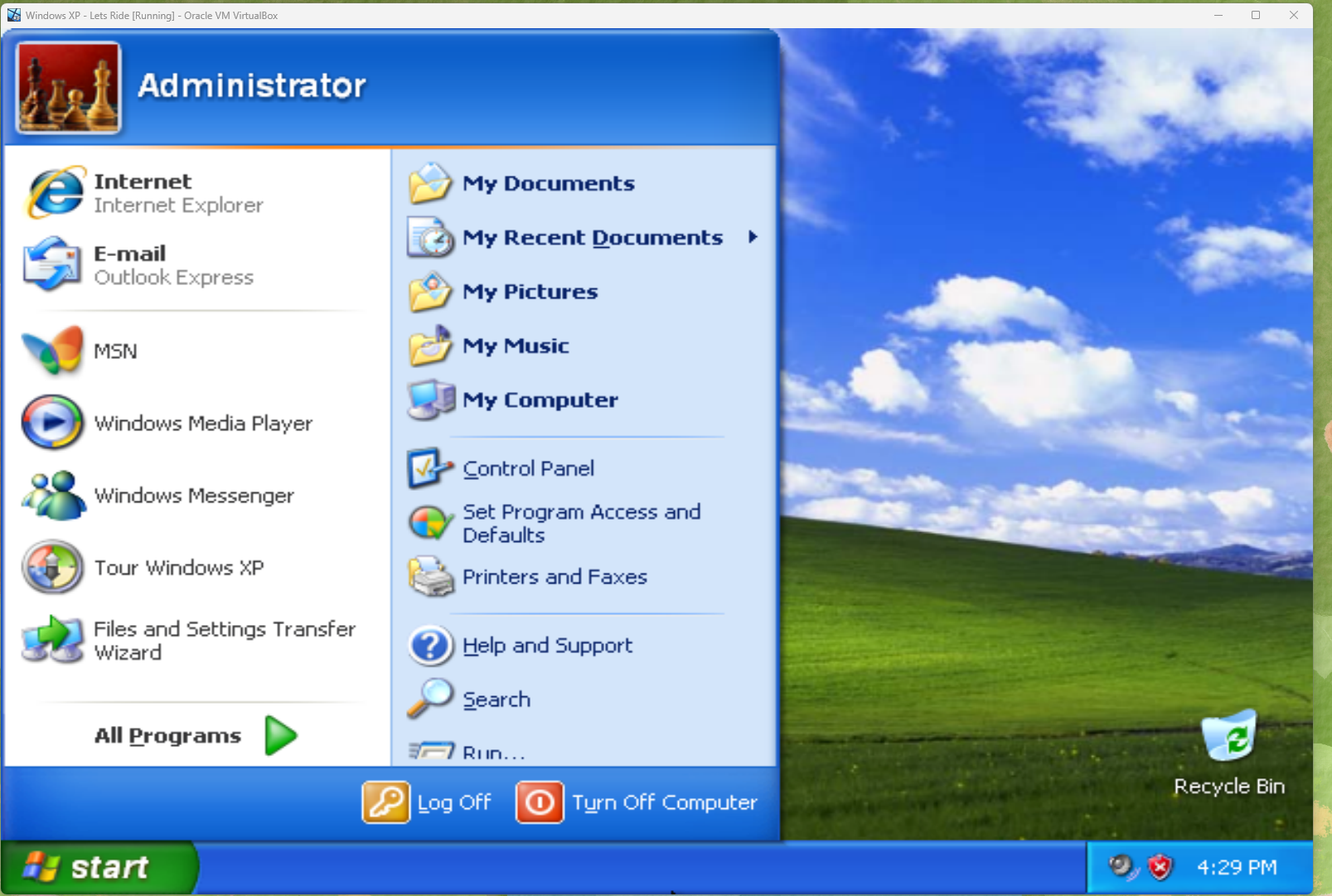Click the Log Off key icon

[386, 802]
